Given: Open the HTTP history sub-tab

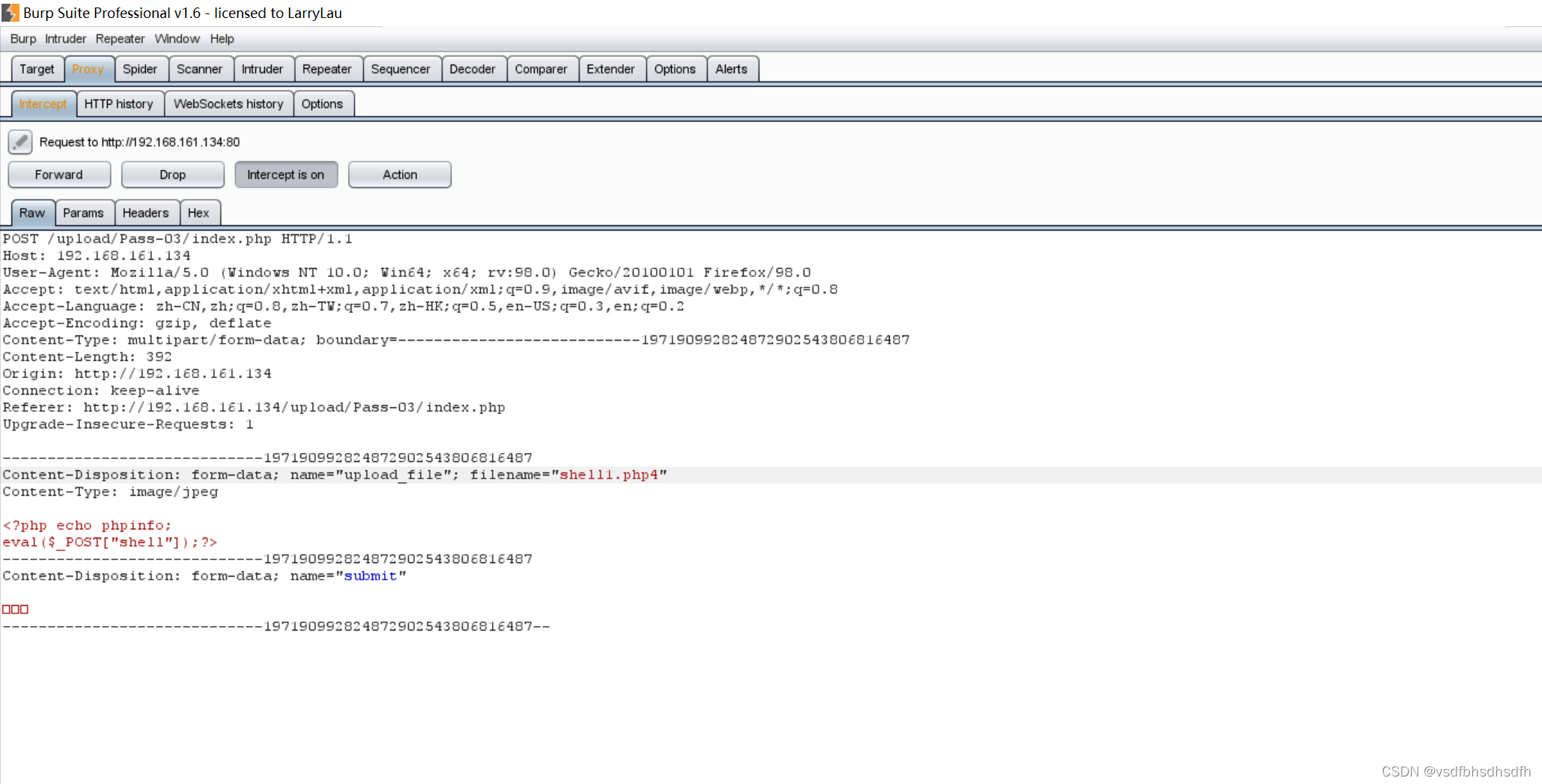Looking at the screenshot, I should (119, 104).
